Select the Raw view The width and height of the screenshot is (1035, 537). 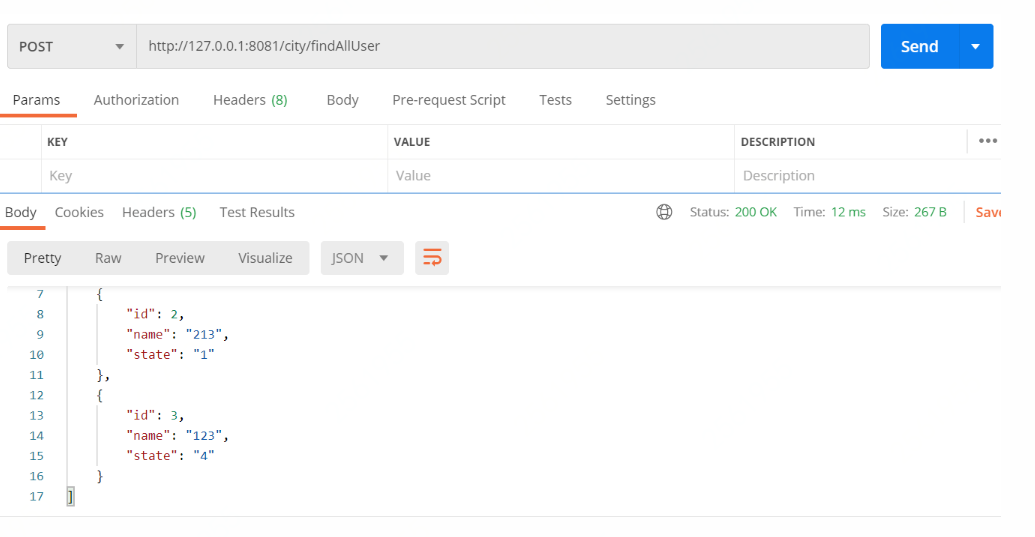tap(108, 258)
